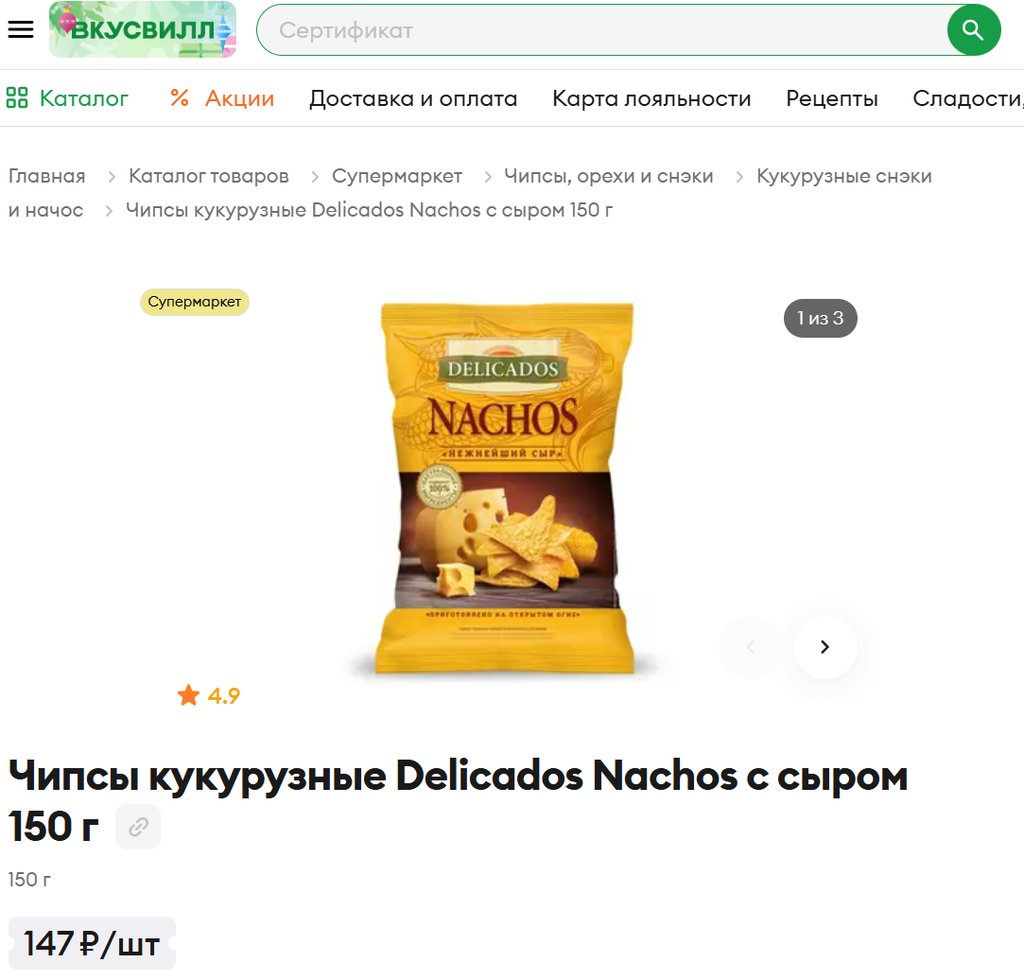Image resolution: width=1024 pixels, height=980 pixels.
Task: Open the Рецепты section
Action: pyautogui.click(x=831, y=98)
